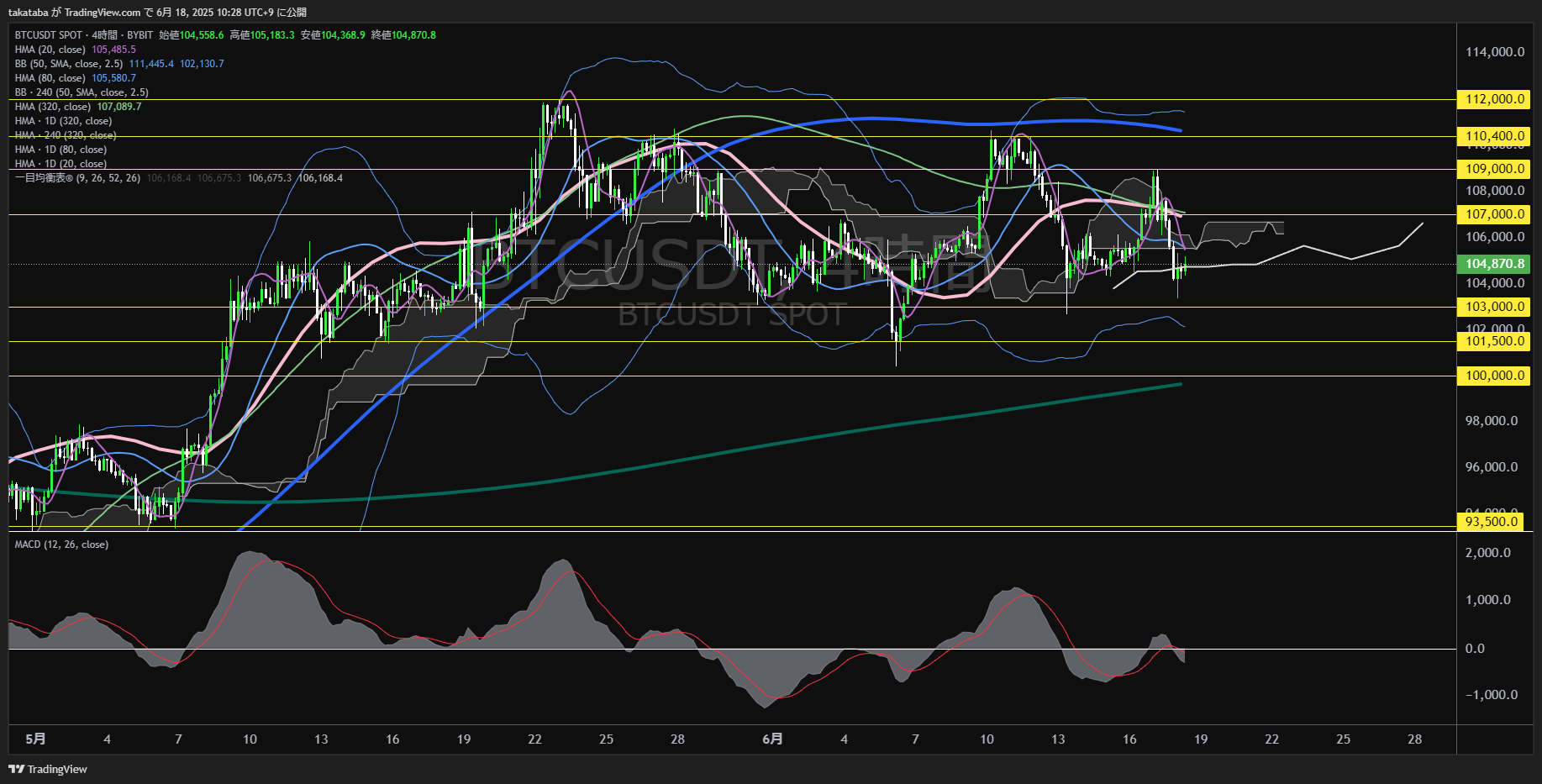Viewport: 1542px width, 784px height.
Task: Select the HMA · 1D (20, close) legend
Action: [61, 164]
